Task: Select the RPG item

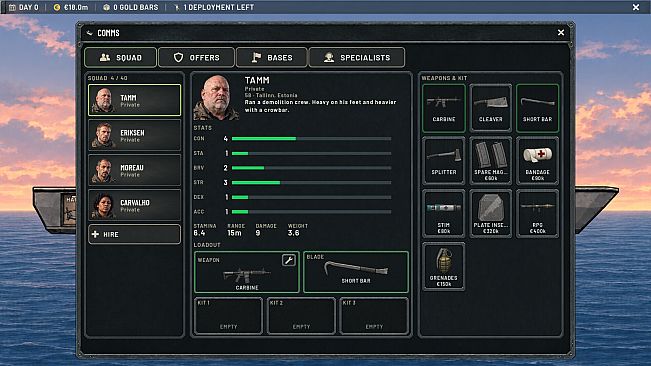Action: click(x=537, y=214)
